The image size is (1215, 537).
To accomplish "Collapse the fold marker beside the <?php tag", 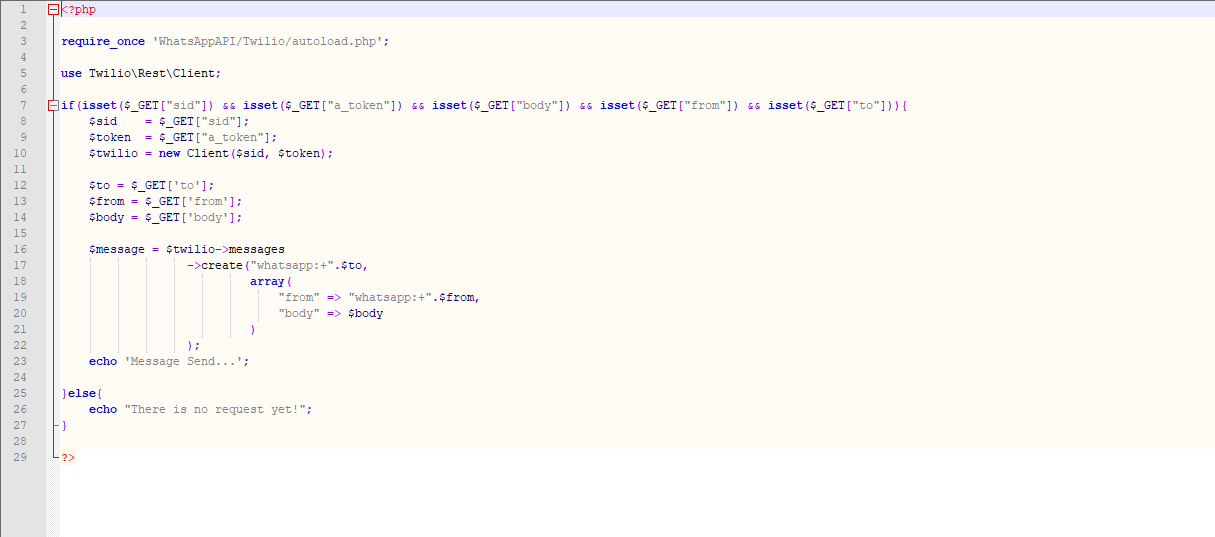I will pos(53,9).
